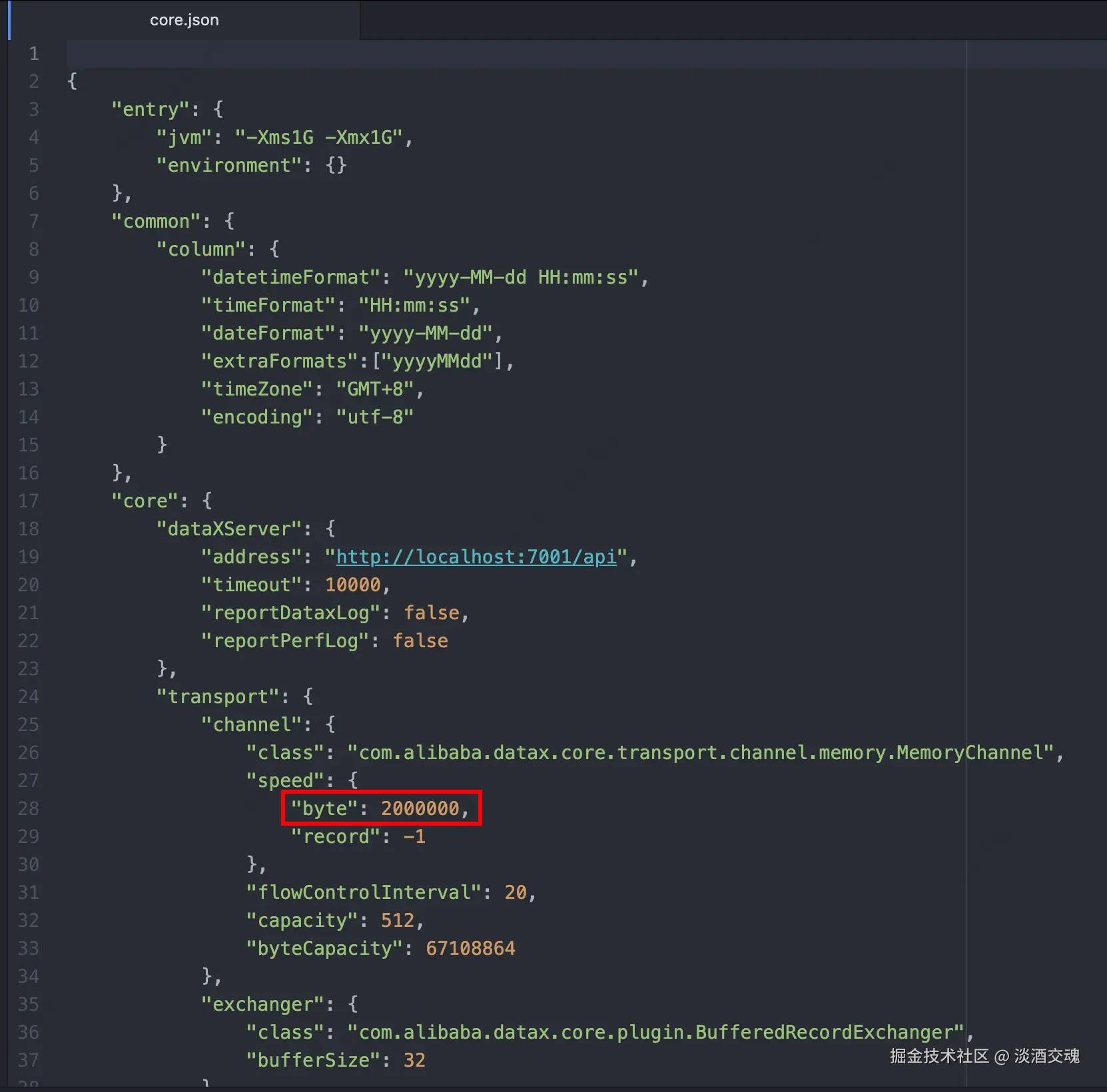Select false value of reportDataxLog
Image resolution: width=1107 pixels, height=1092 pixels.
click(x=432, y=613)
